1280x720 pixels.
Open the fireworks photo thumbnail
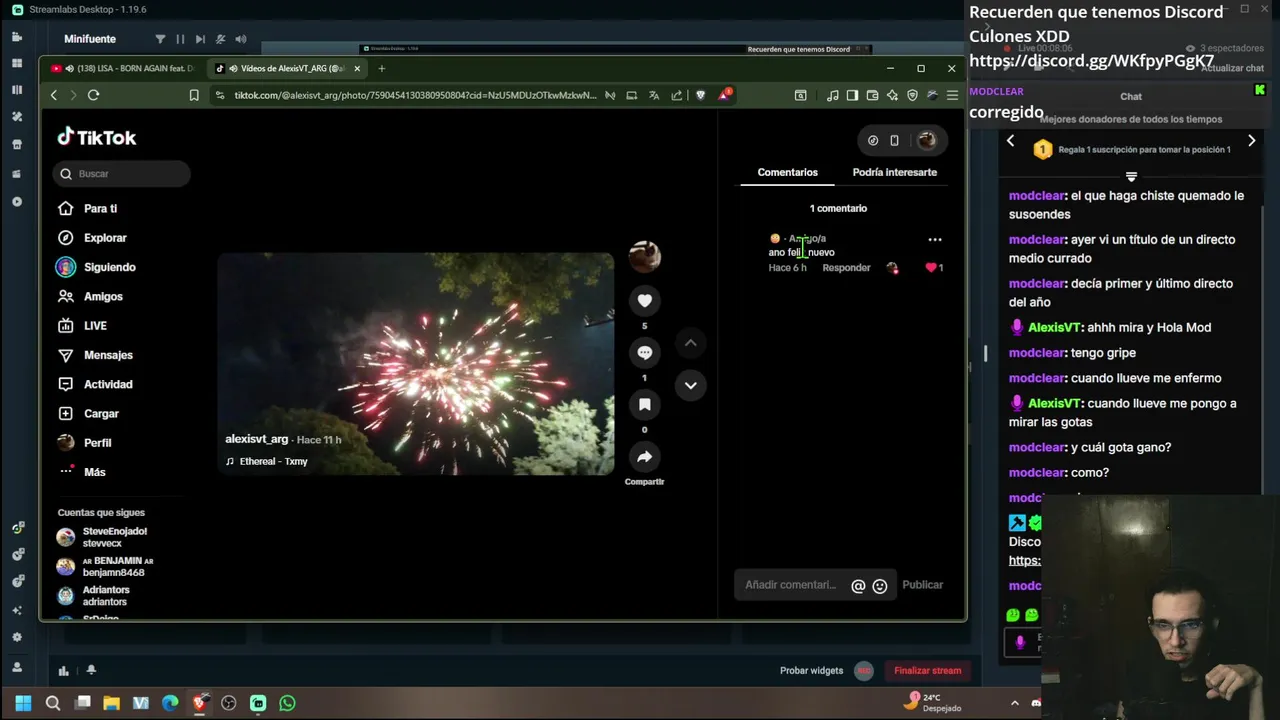click(x=416, y=364)
